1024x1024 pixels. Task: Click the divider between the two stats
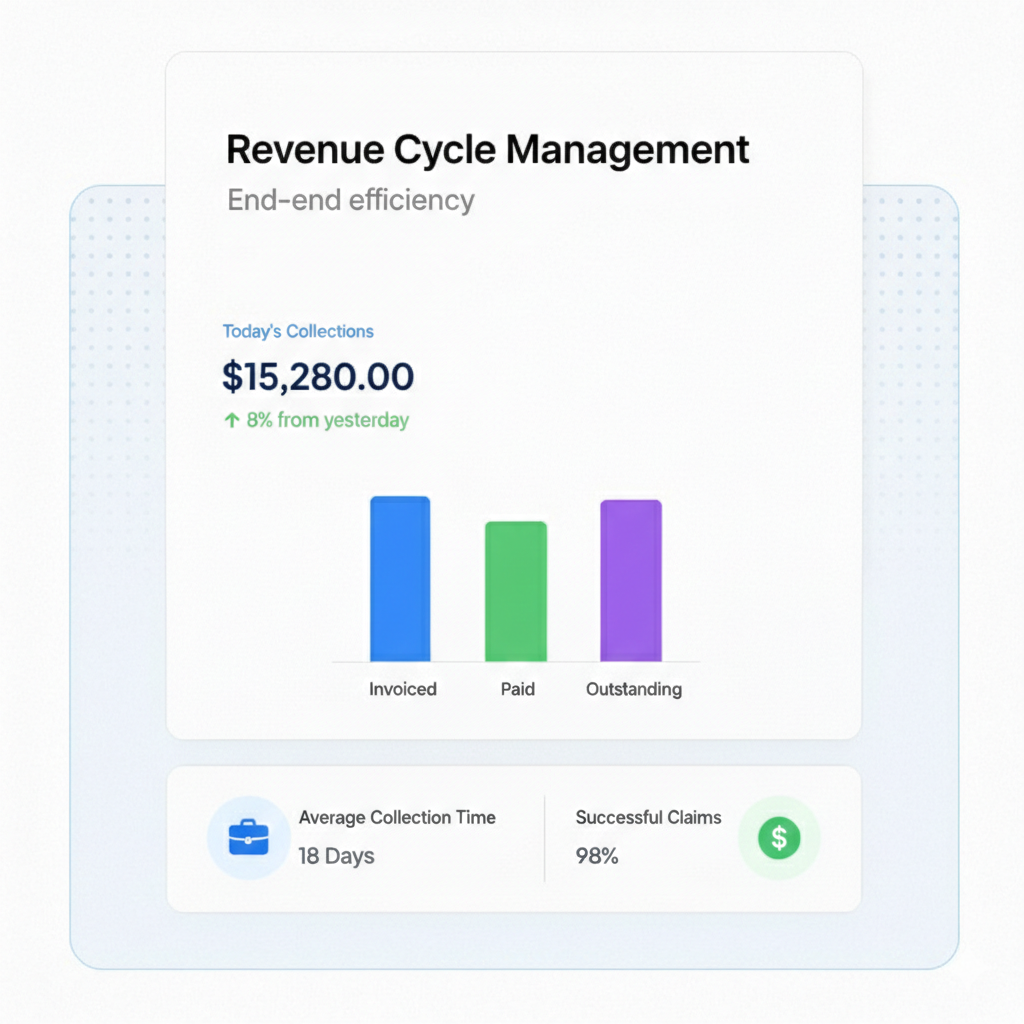coord(545,838)
